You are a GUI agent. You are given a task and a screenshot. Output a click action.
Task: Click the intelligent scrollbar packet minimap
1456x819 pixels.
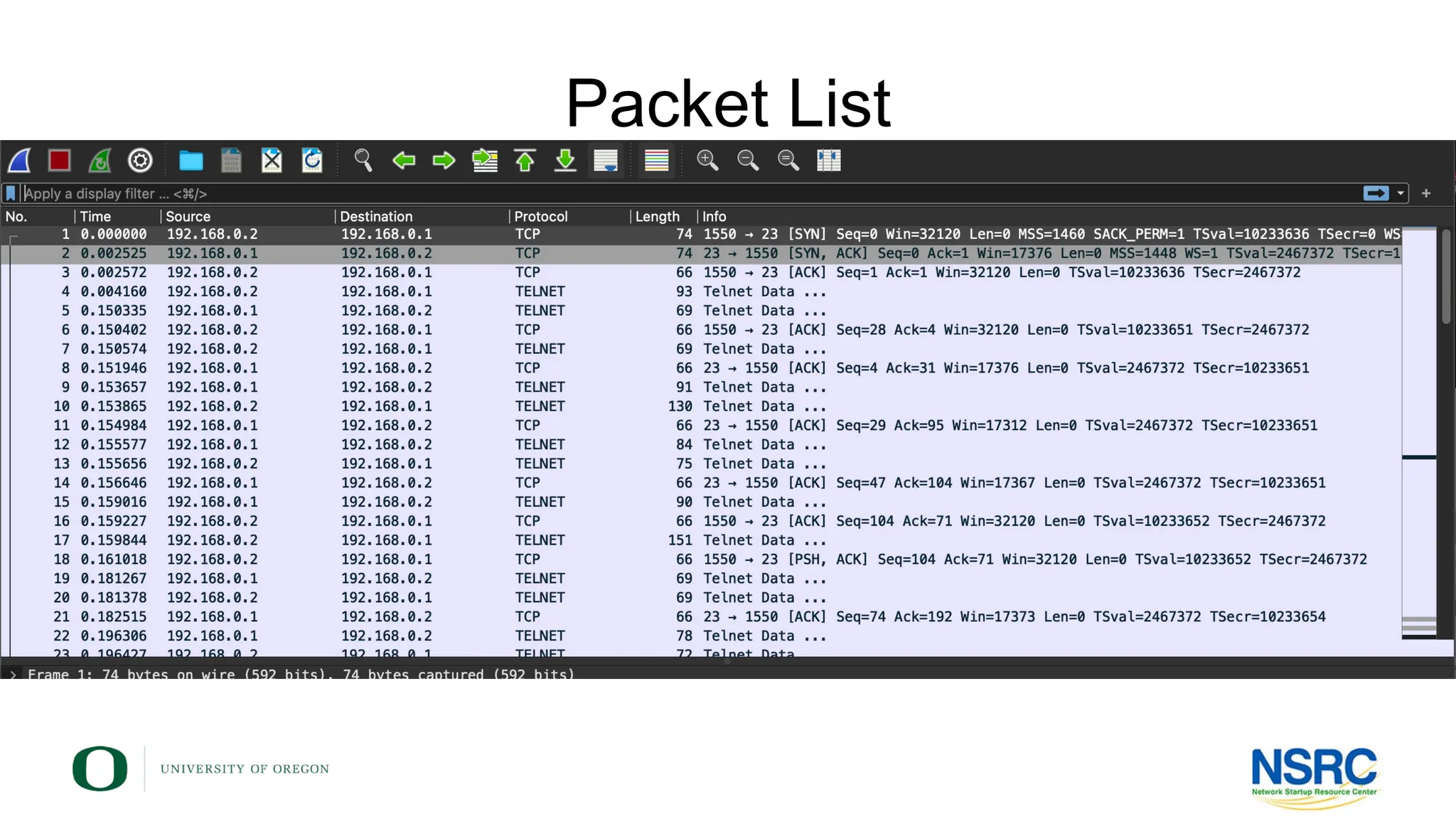[x=1419, y=434]
